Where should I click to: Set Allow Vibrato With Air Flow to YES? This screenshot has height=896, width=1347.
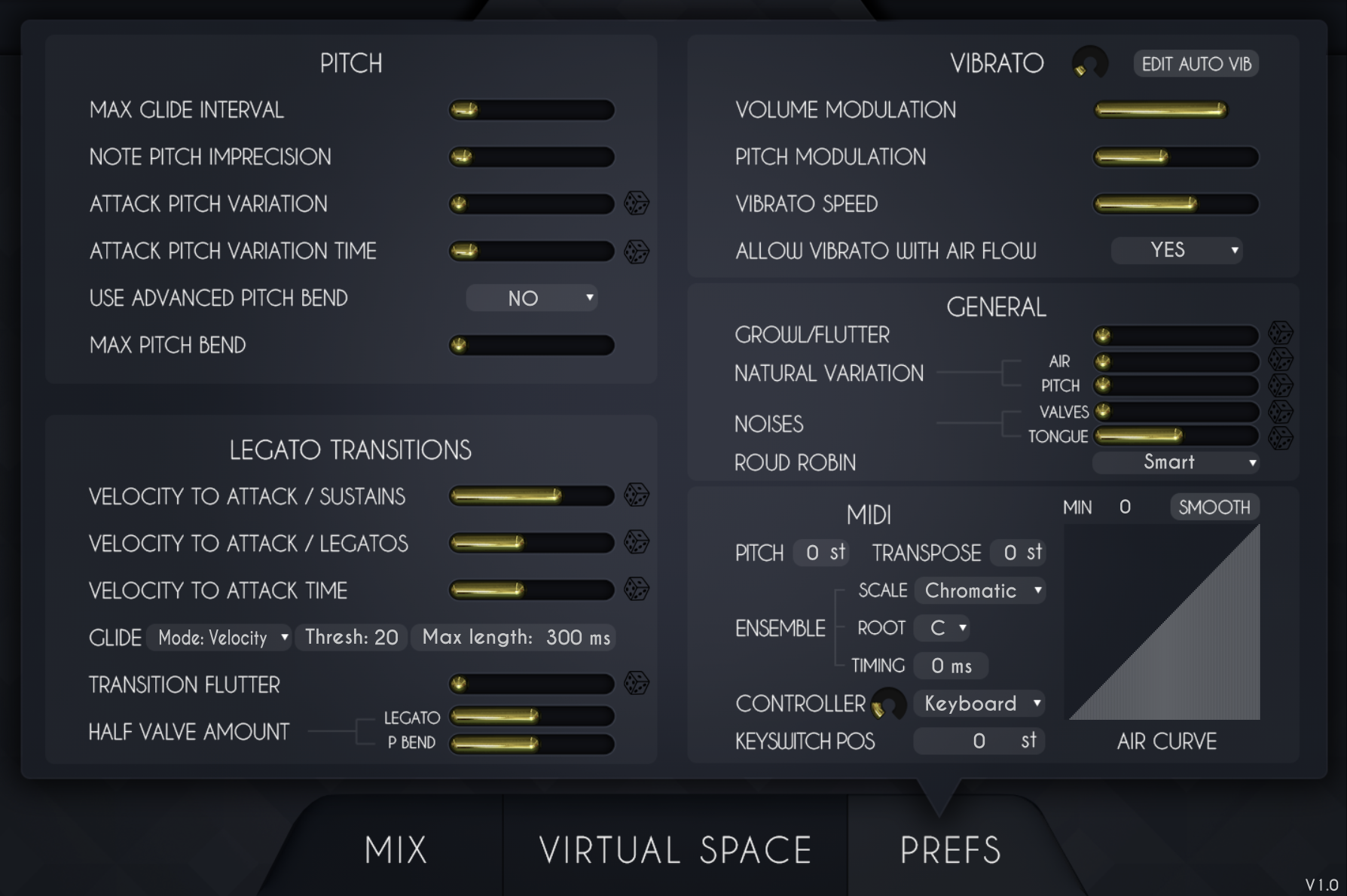[x=1175, y=251]
